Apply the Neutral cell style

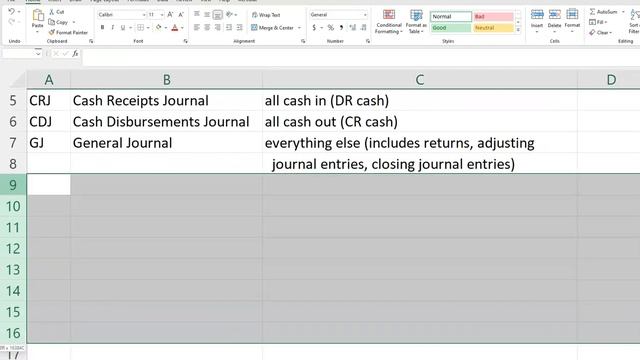click(x=493, y=28)
